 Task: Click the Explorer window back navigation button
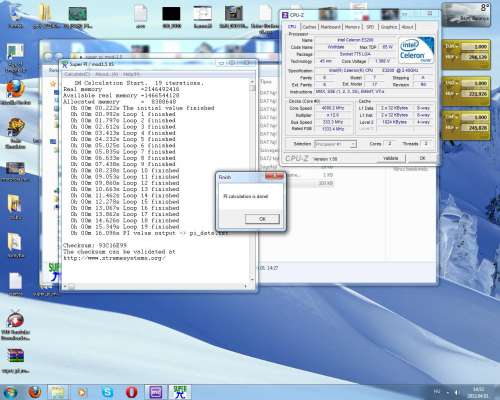click(x=47, y=57)
